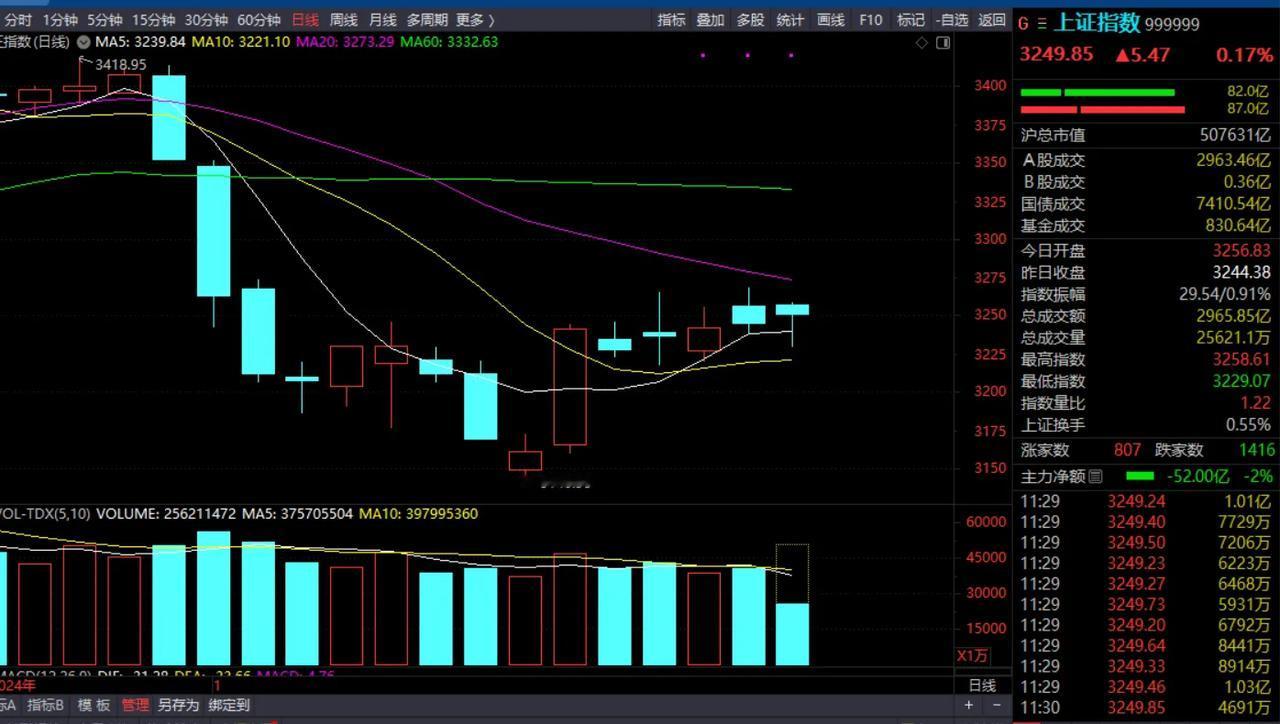The height and width of the screenshot is (724, 1280).
Task: Select the 60分钟 period tab
Action: coord(259,20)
